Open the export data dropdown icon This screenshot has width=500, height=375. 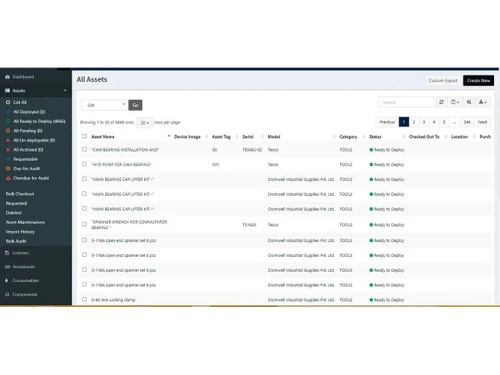pos(483,102)
